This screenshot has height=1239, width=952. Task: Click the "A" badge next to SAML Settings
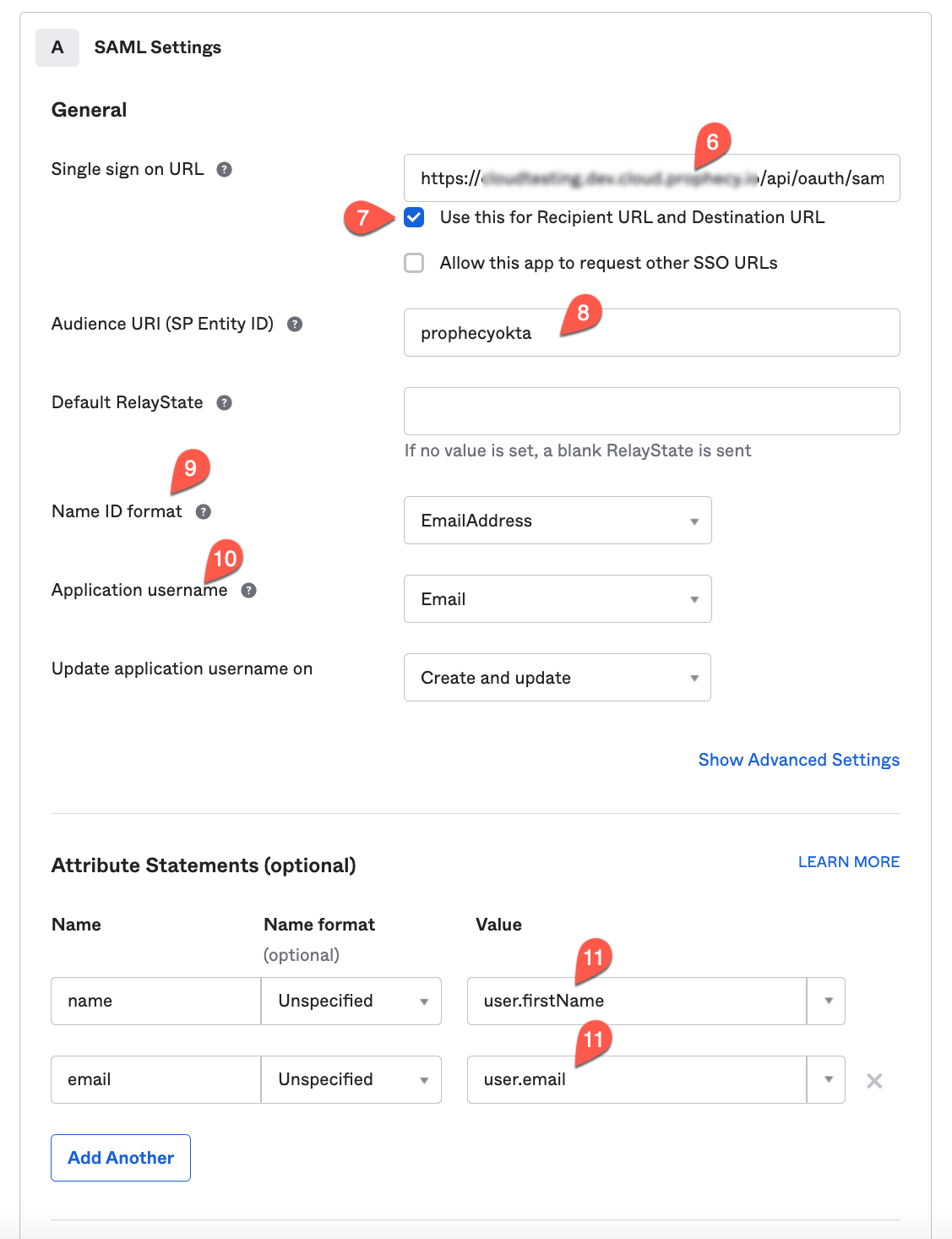pos(57,47)
